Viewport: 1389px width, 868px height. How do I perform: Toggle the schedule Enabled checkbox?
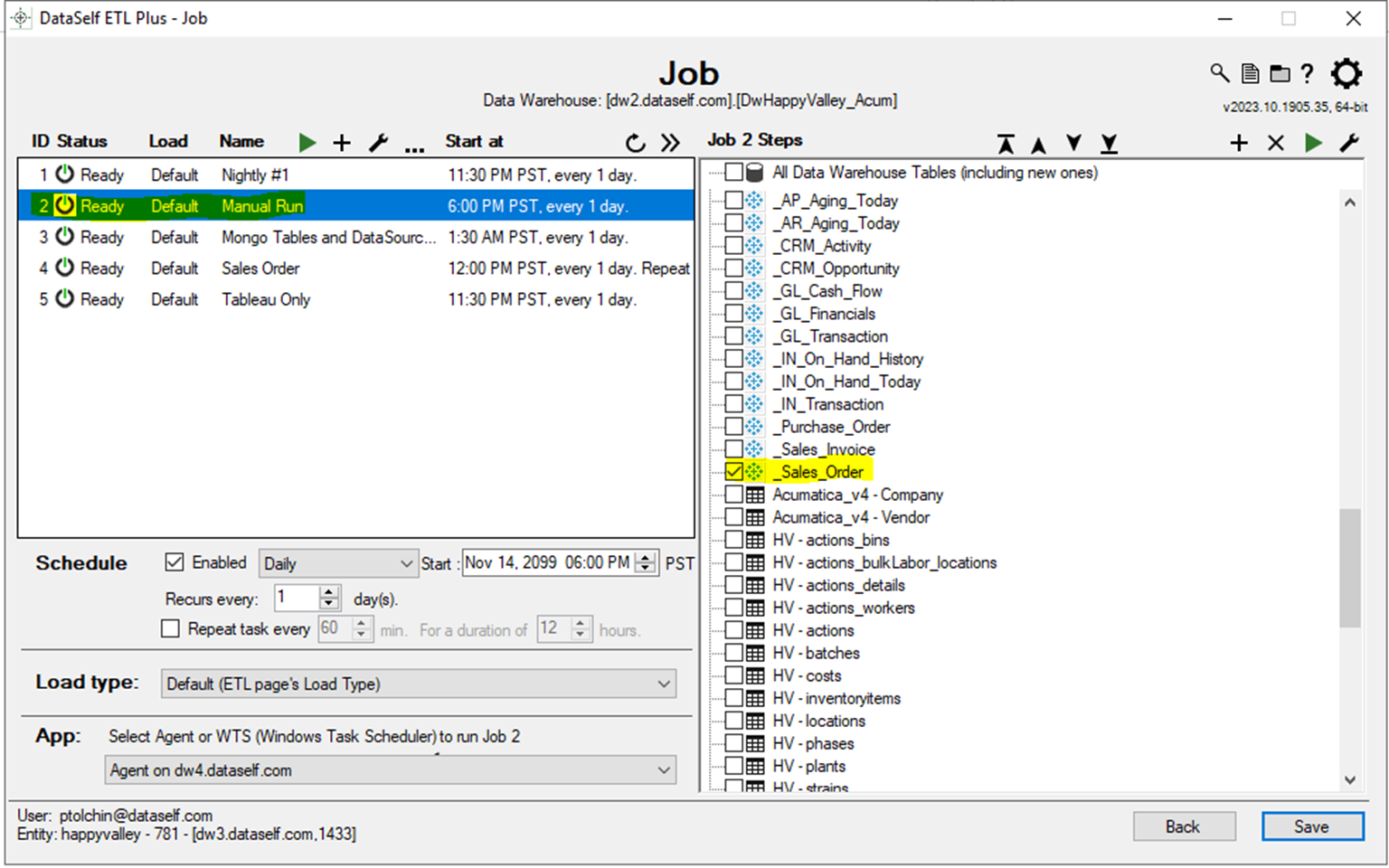coord(175,562)
